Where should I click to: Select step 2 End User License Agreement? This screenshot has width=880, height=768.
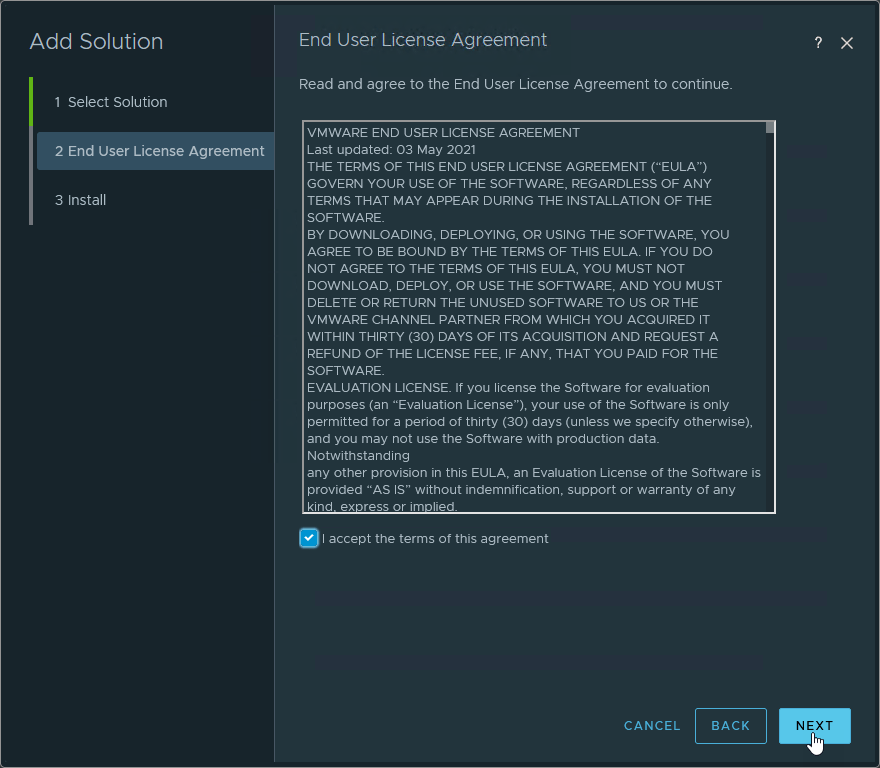pos(159,151)
